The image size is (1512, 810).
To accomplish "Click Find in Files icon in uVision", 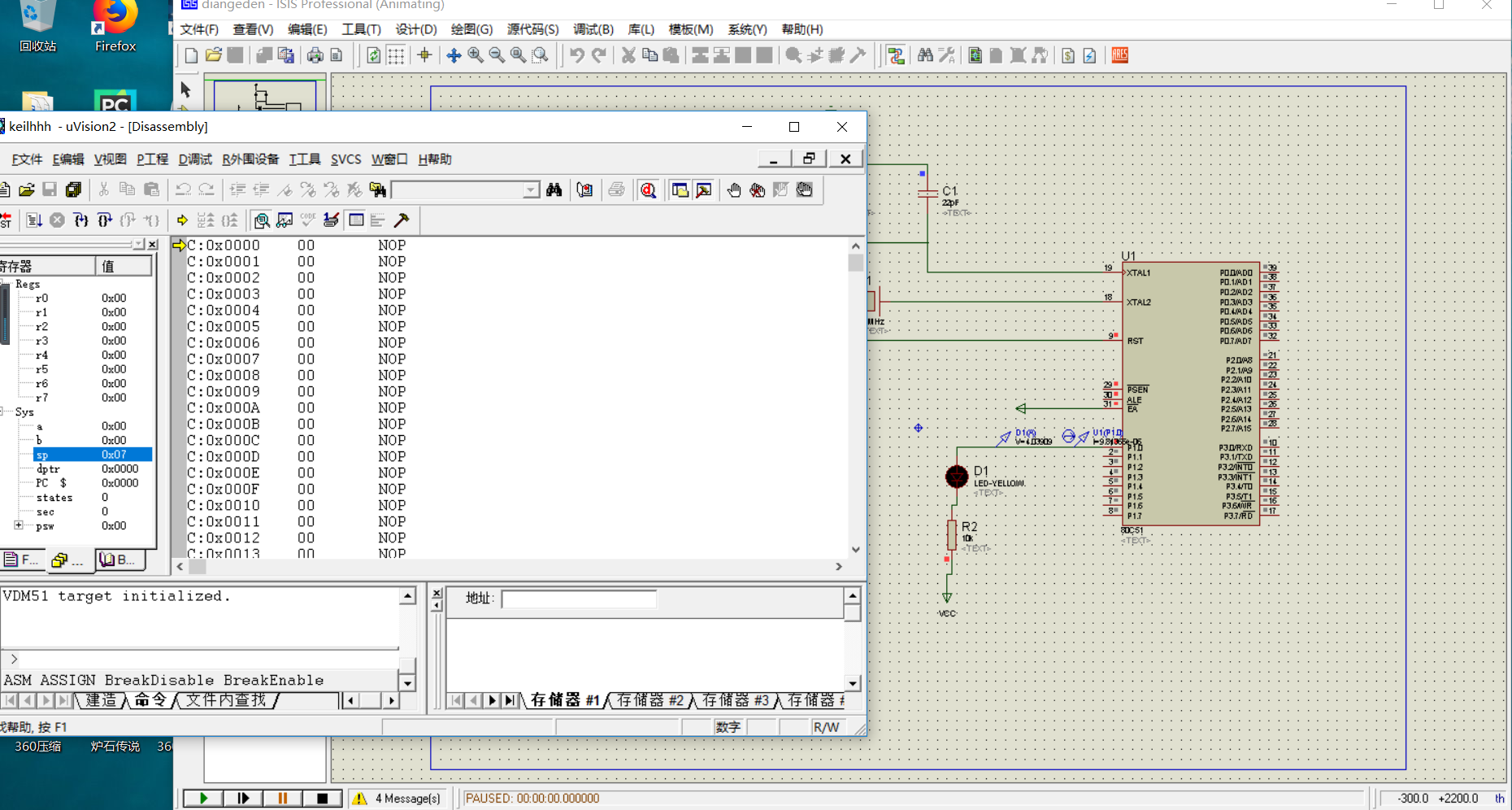I will (x=378, y=189).
